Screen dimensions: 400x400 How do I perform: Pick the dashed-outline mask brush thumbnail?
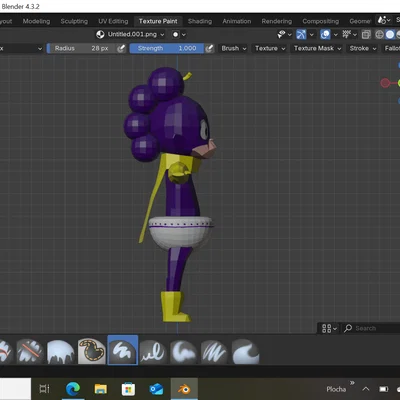coord(92,351)
